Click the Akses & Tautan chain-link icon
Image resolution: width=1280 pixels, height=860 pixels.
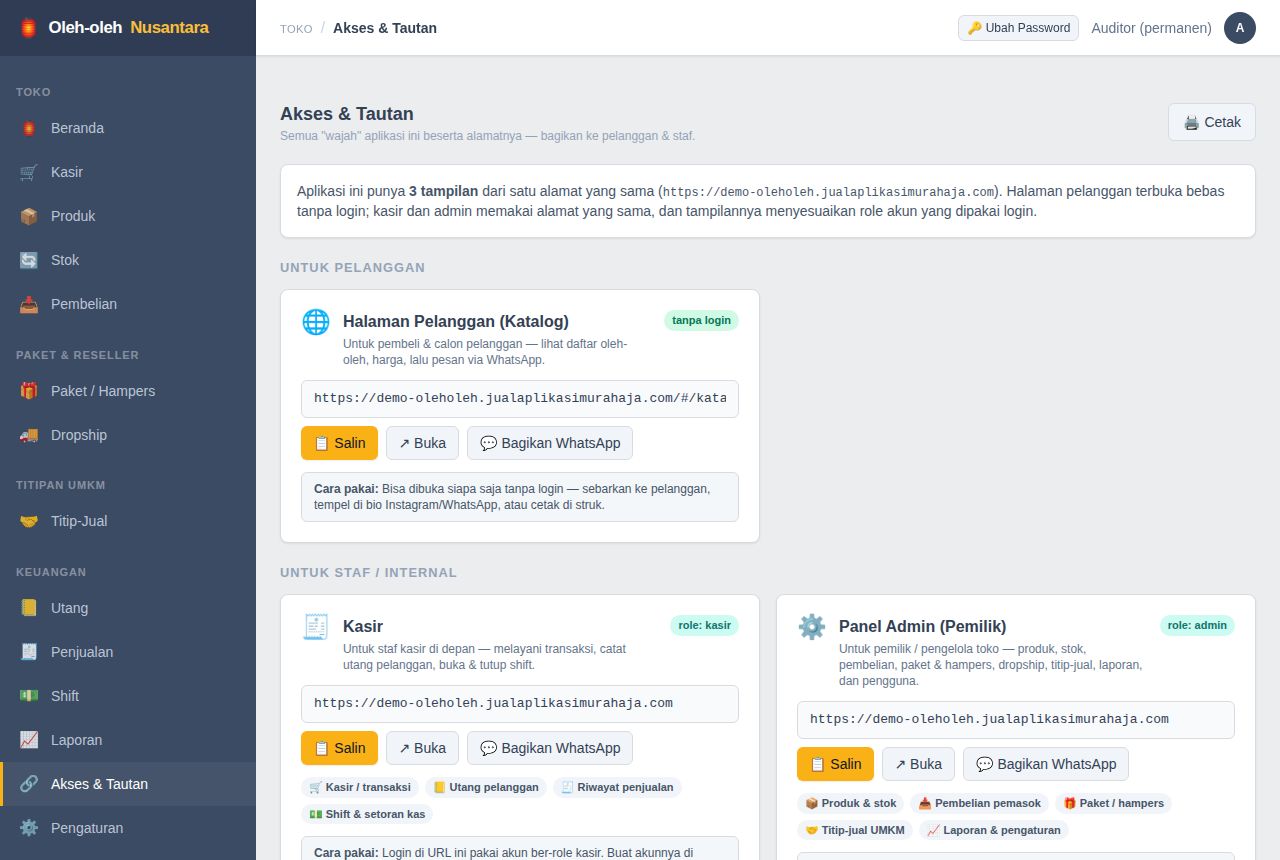click(29, 784)
